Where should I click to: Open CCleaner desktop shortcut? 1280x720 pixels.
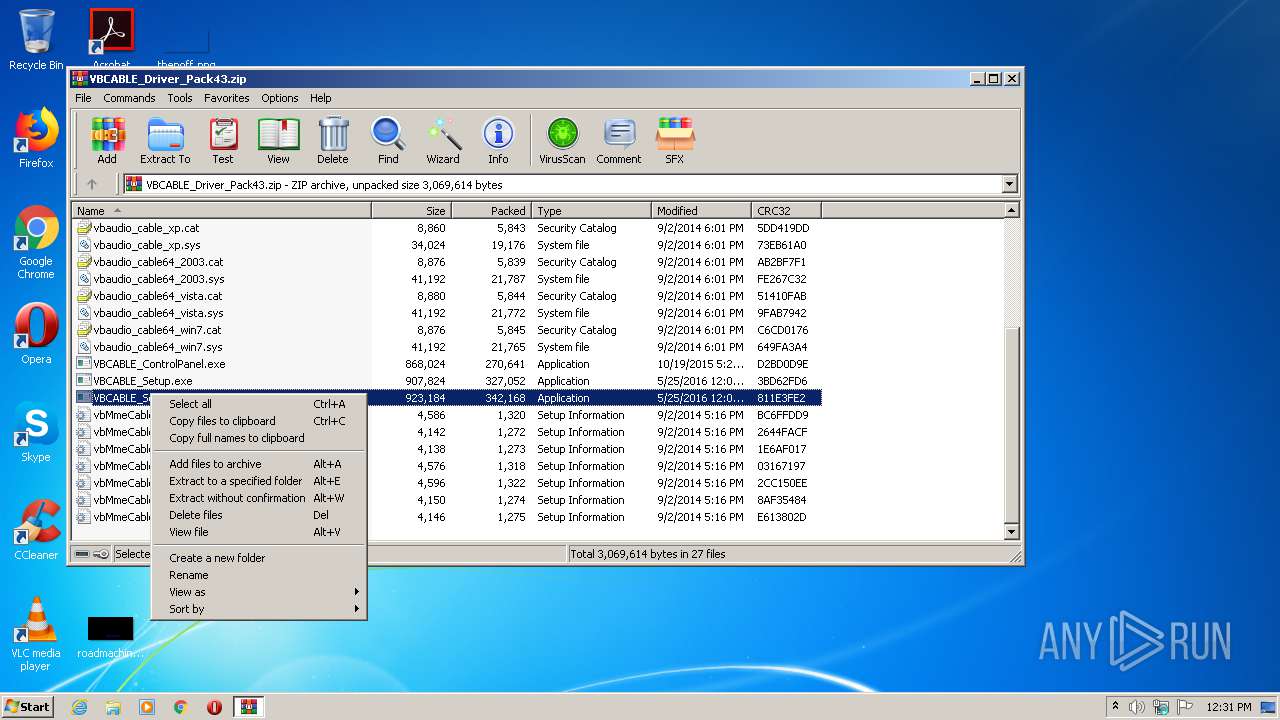[x=36, y=530]
